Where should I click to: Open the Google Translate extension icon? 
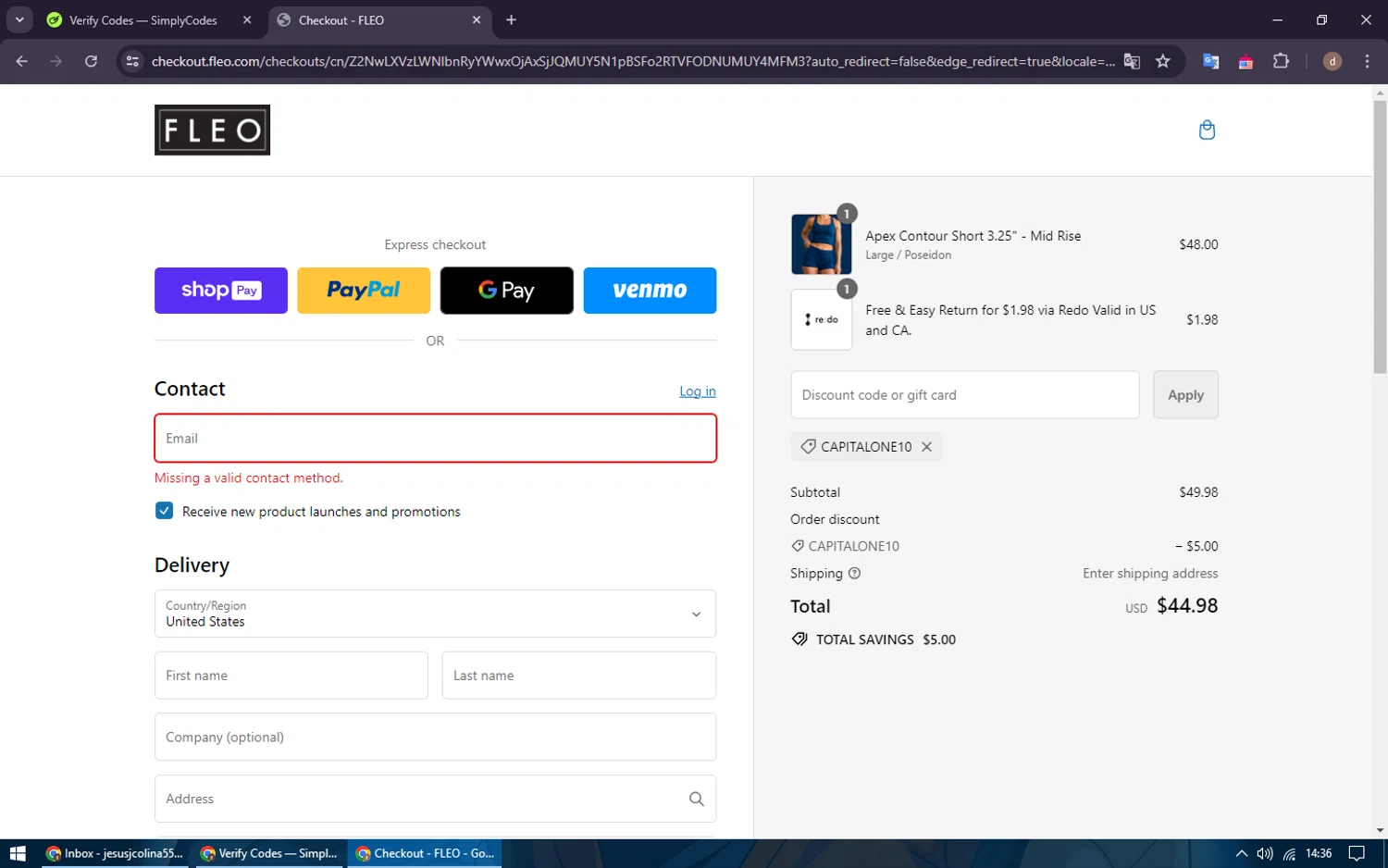tap(1210, 61)
